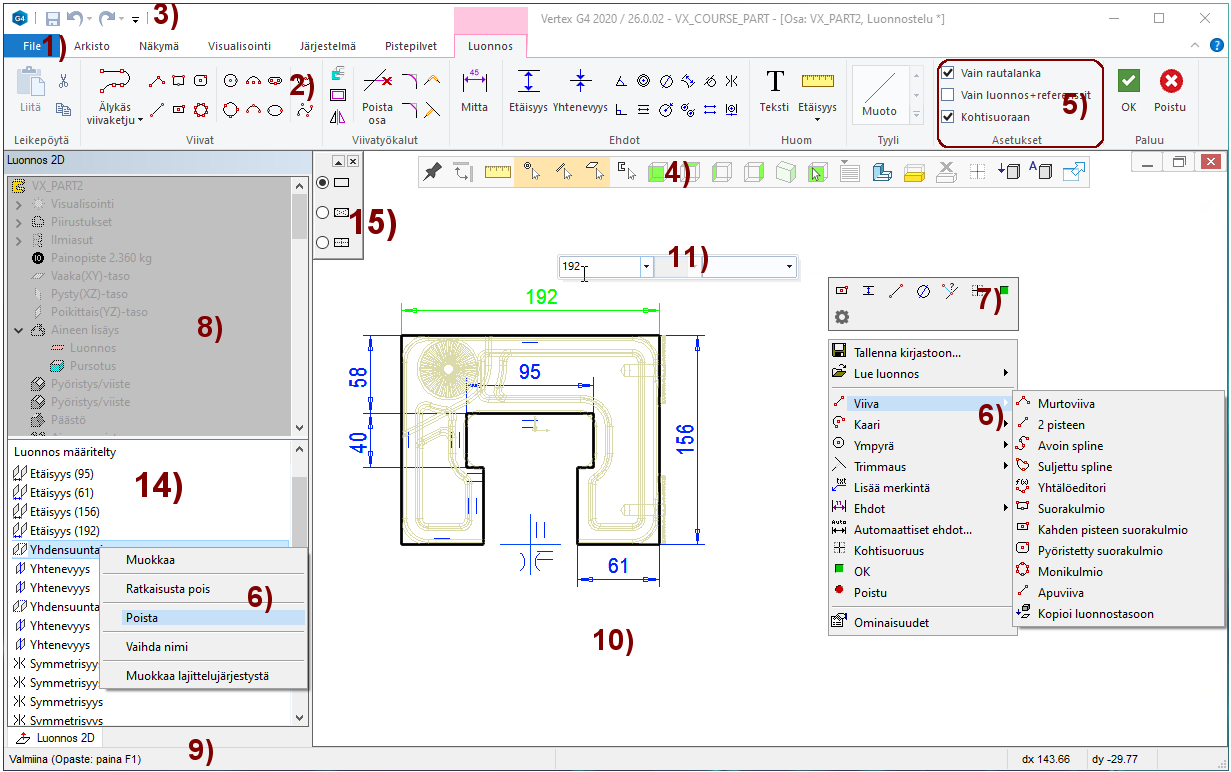Disable the Vain rautalanka checkbox
Screen dimensions: 1231x772
click(948, 73)
